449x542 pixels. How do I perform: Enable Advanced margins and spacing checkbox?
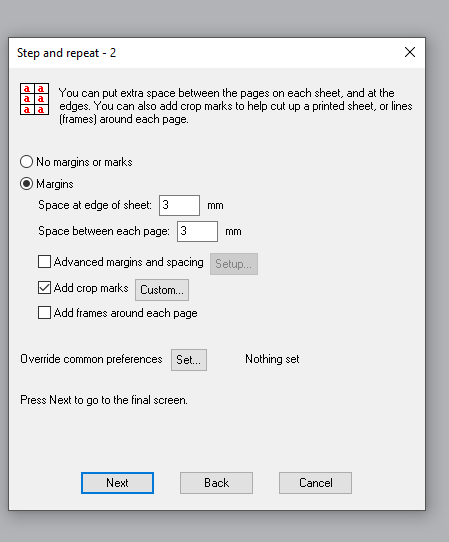tap(44, 262)
